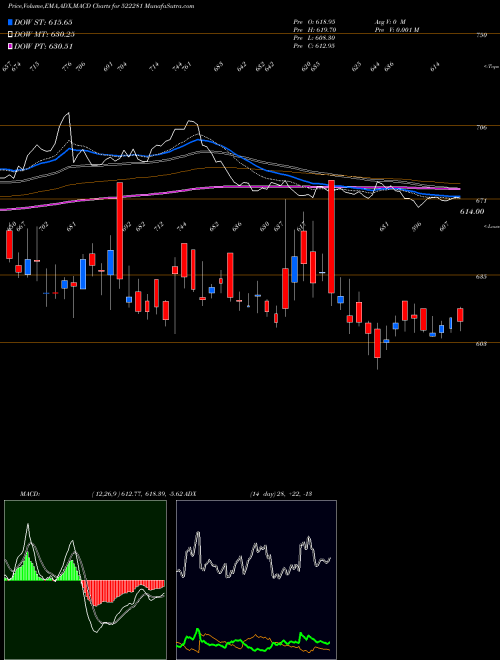Click the ADX '(14 day) 28, +22, -18' text

tap(280, 494)
